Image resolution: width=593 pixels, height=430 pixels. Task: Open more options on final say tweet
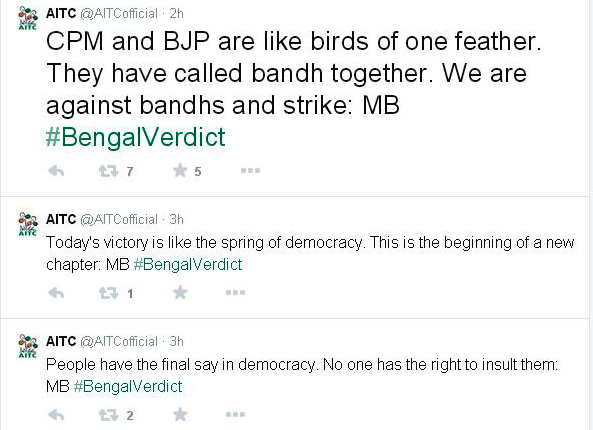[235, 414]
